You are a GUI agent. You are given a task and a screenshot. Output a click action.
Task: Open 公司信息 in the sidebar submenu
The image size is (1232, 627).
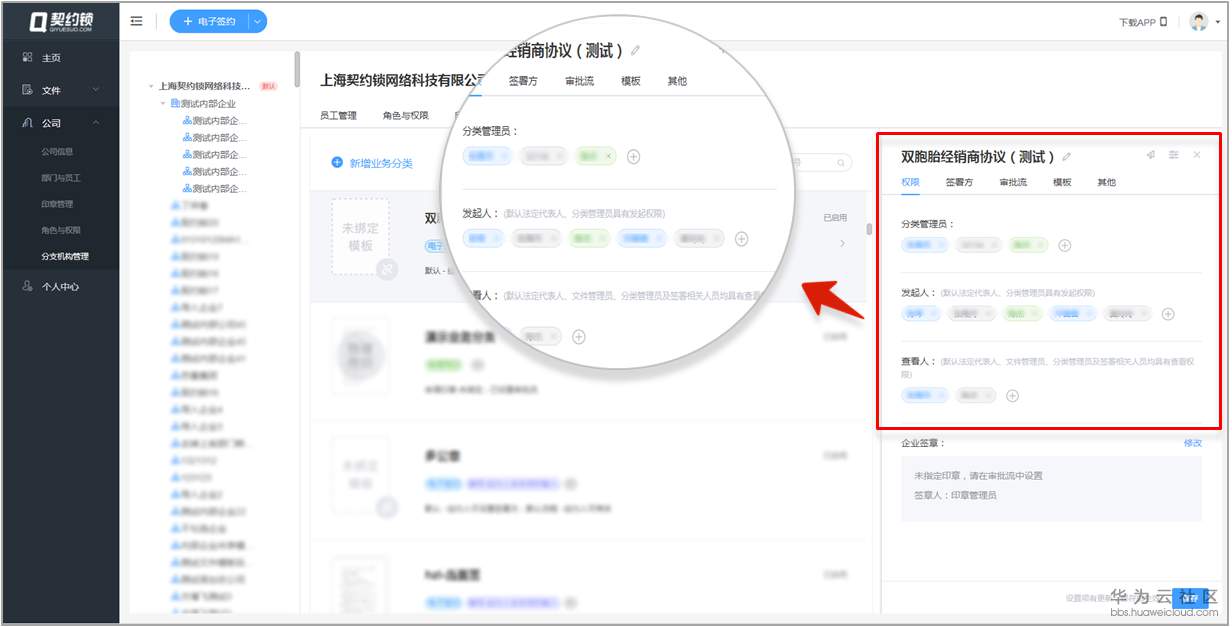[x=57, y=152]
